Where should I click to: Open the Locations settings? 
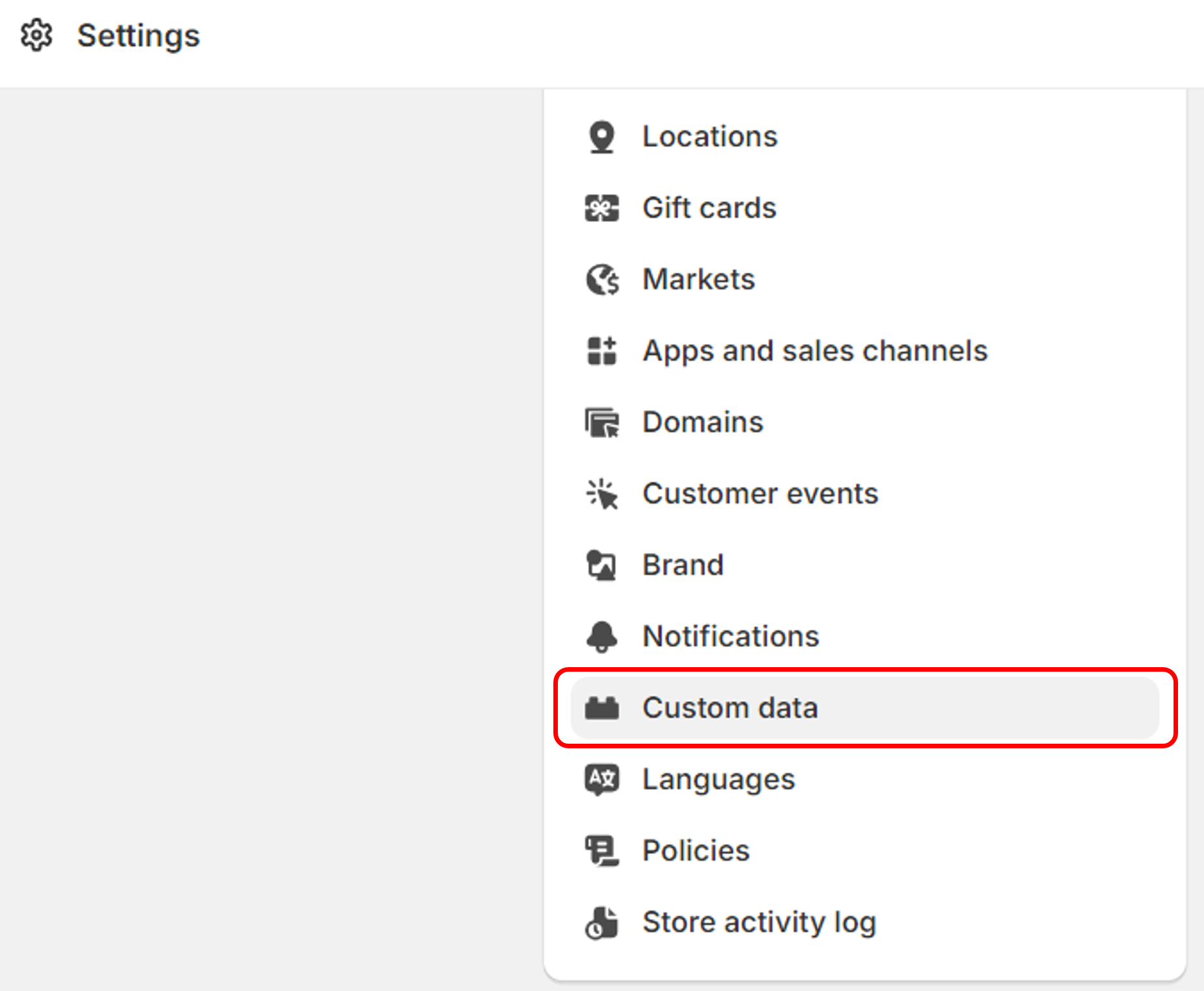pos(865,137)
